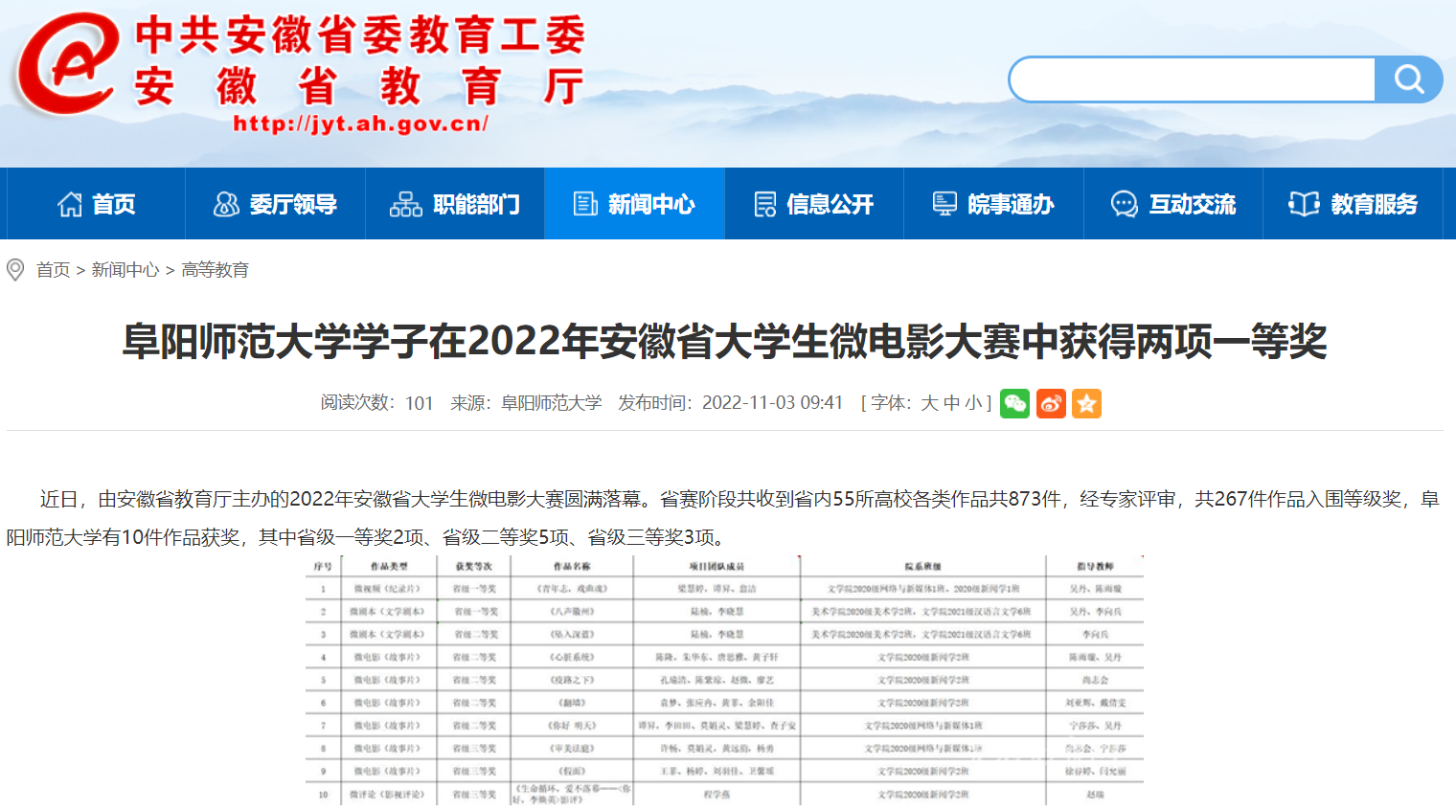Set font size to large 大
The width and height of the screenshot is (1456, 812).
(x=929, y=403)
